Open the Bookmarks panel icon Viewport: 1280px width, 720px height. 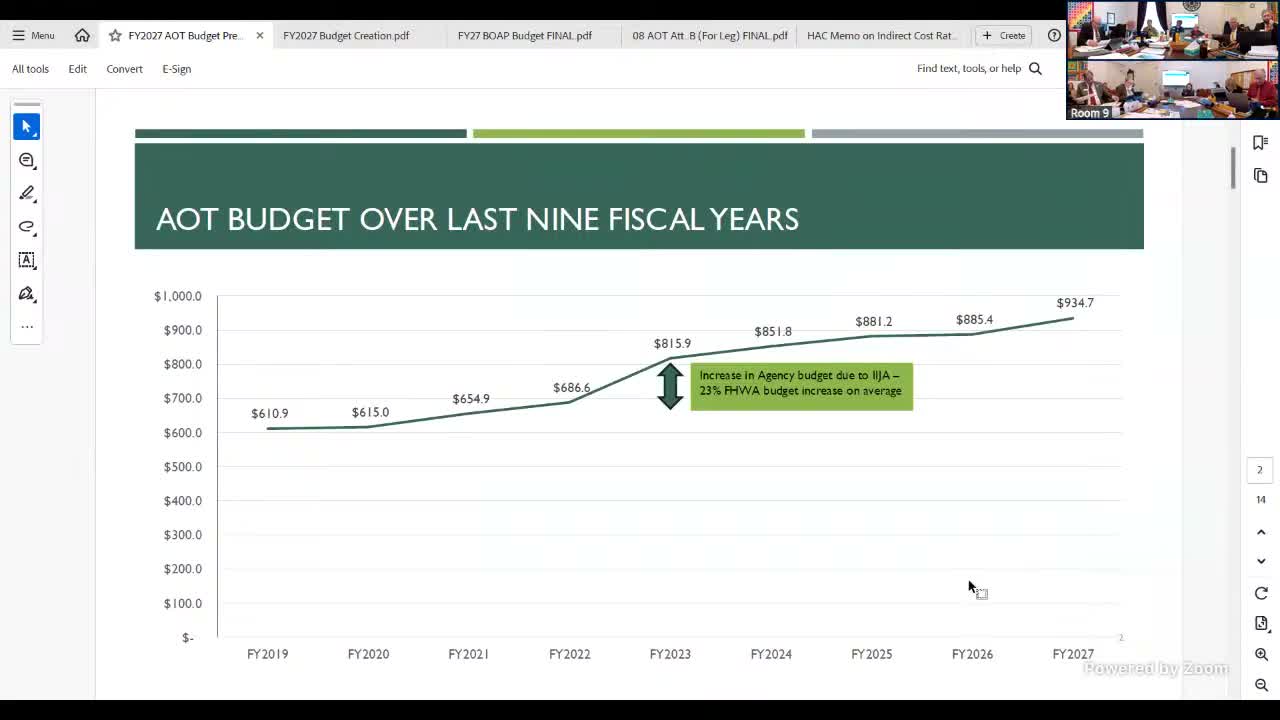click(1260, 143)
